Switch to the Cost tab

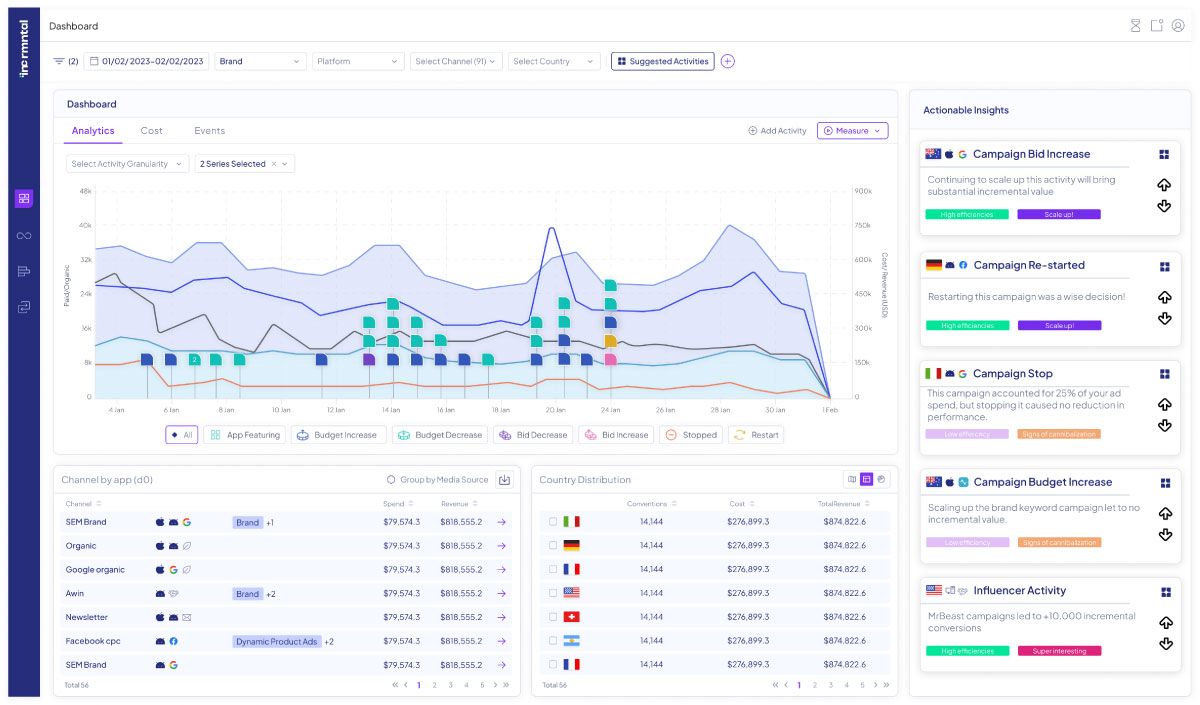[x=151, y=131]
